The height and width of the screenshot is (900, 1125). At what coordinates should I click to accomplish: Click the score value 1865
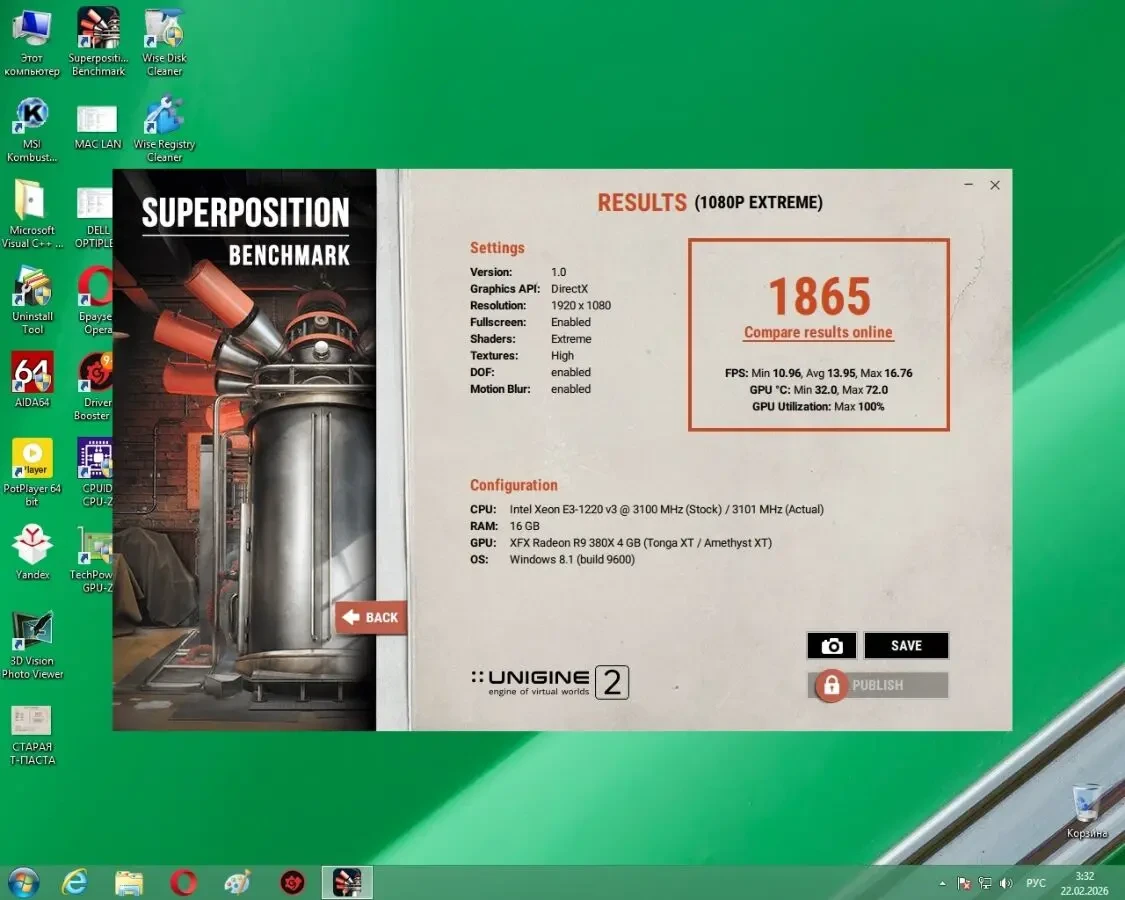[819, 296]
